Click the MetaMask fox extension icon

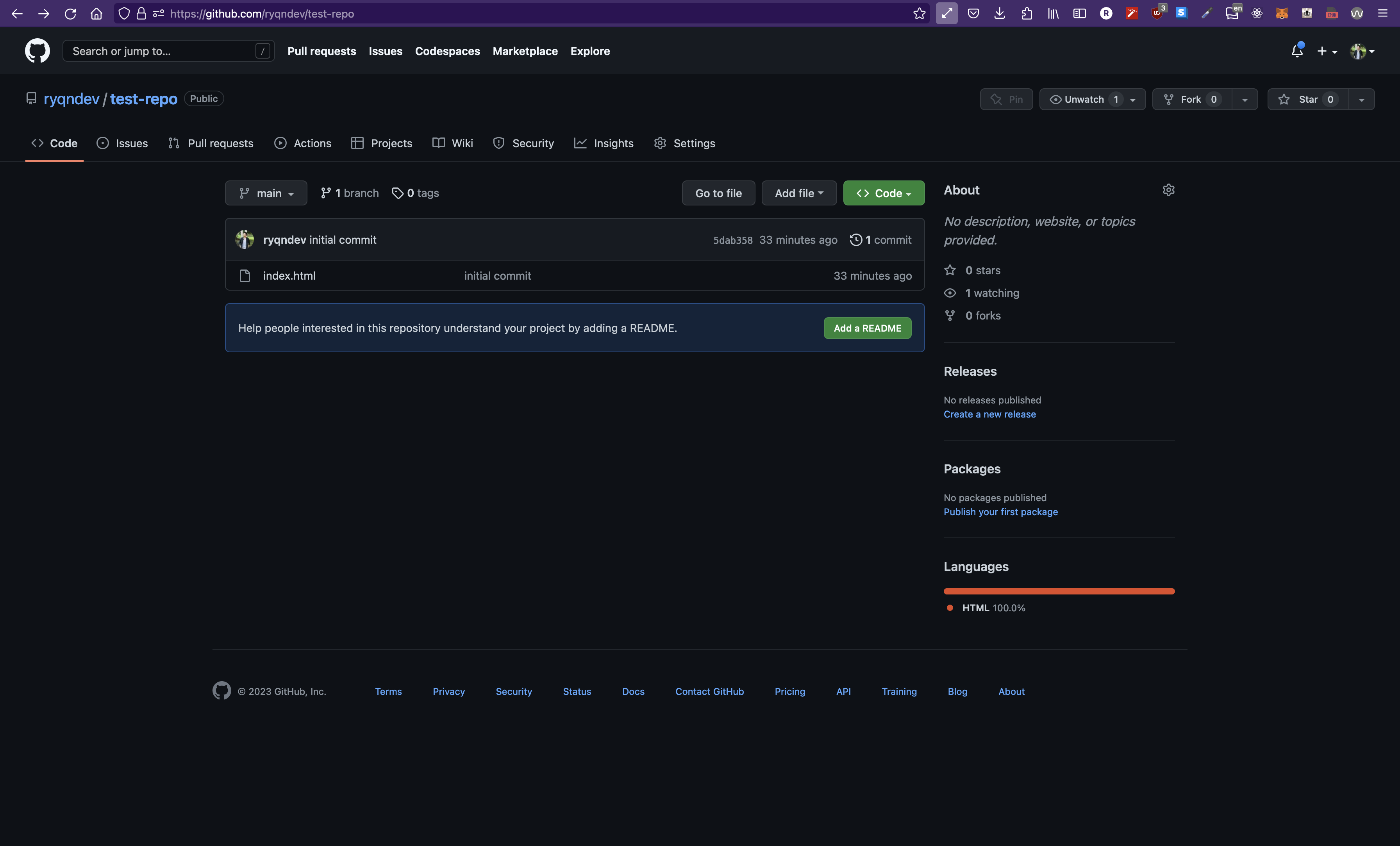[1281, 14]
